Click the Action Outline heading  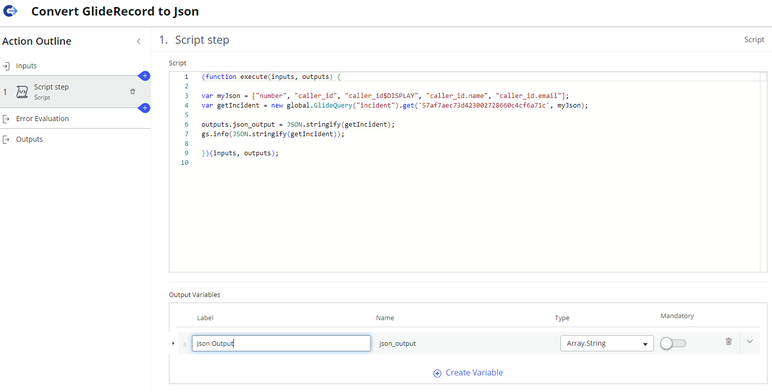pyautogui.click(x=36, y=41)
